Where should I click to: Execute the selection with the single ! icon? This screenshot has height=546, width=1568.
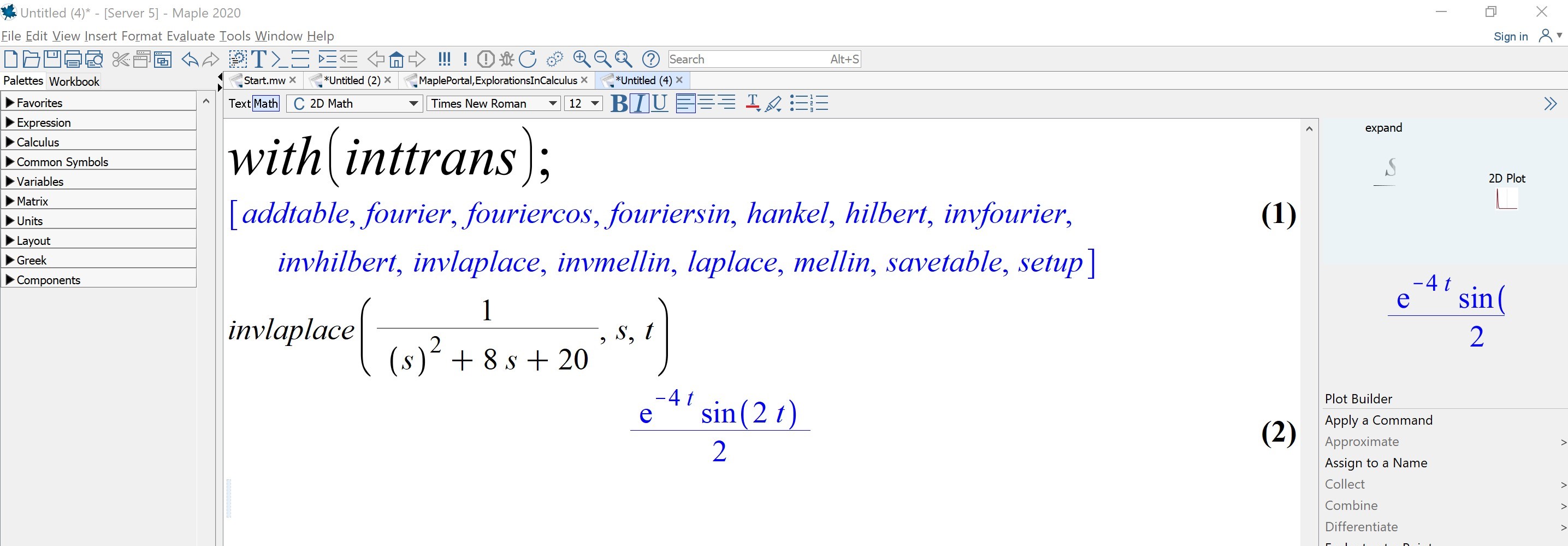pos(465,59)
